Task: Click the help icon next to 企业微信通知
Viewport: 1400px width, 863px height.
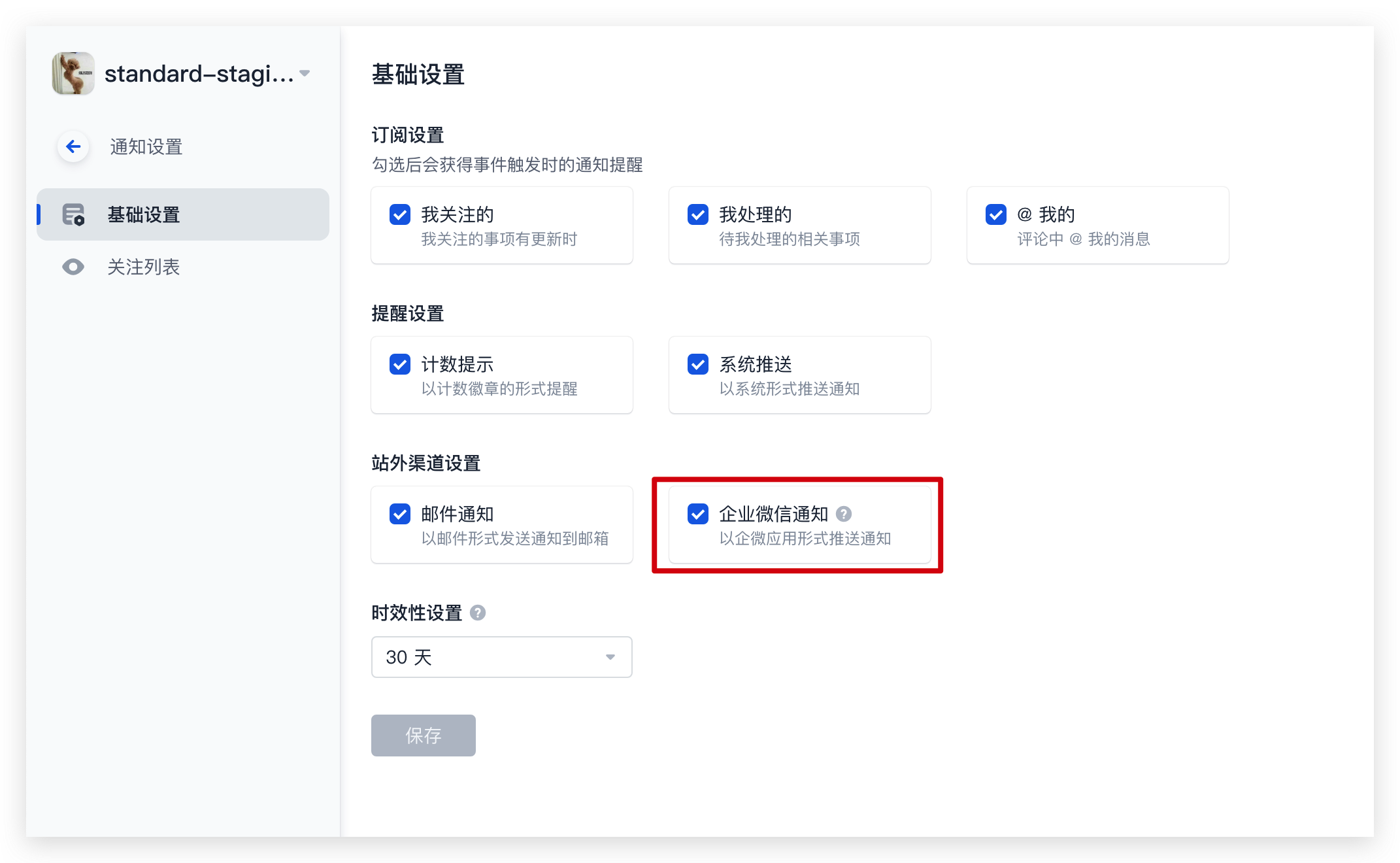Action: pyautogui.click(x=844, y=514)
